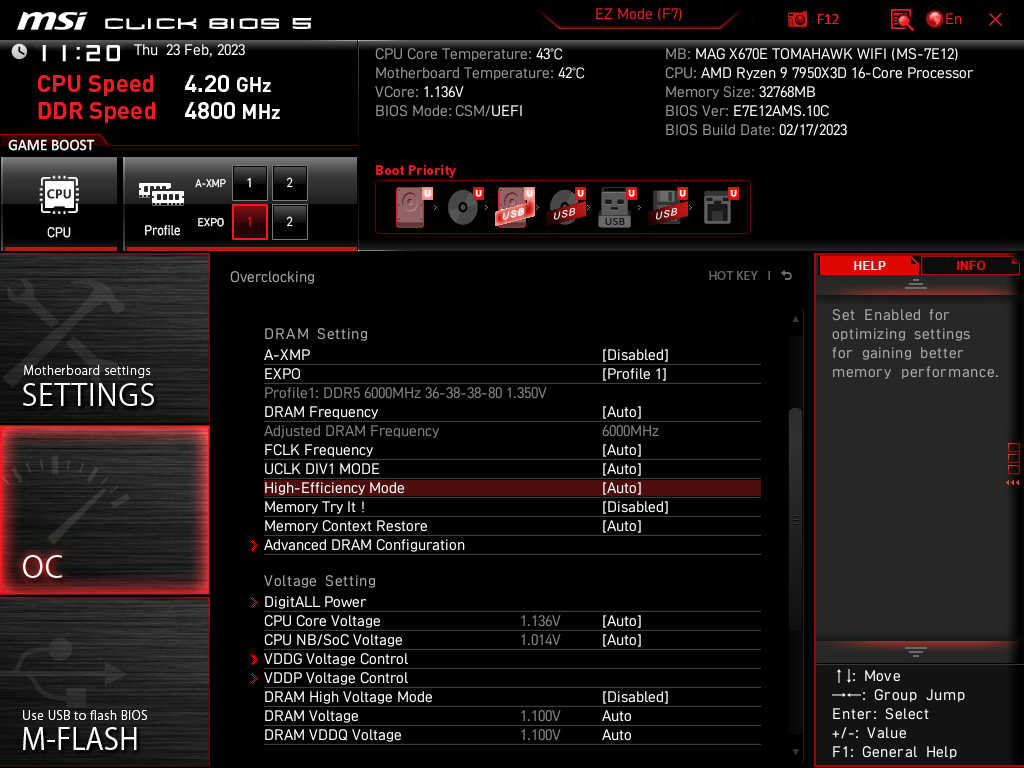Click the clock icon beside the time
The image size is (1024, 768).
[20, 51]
